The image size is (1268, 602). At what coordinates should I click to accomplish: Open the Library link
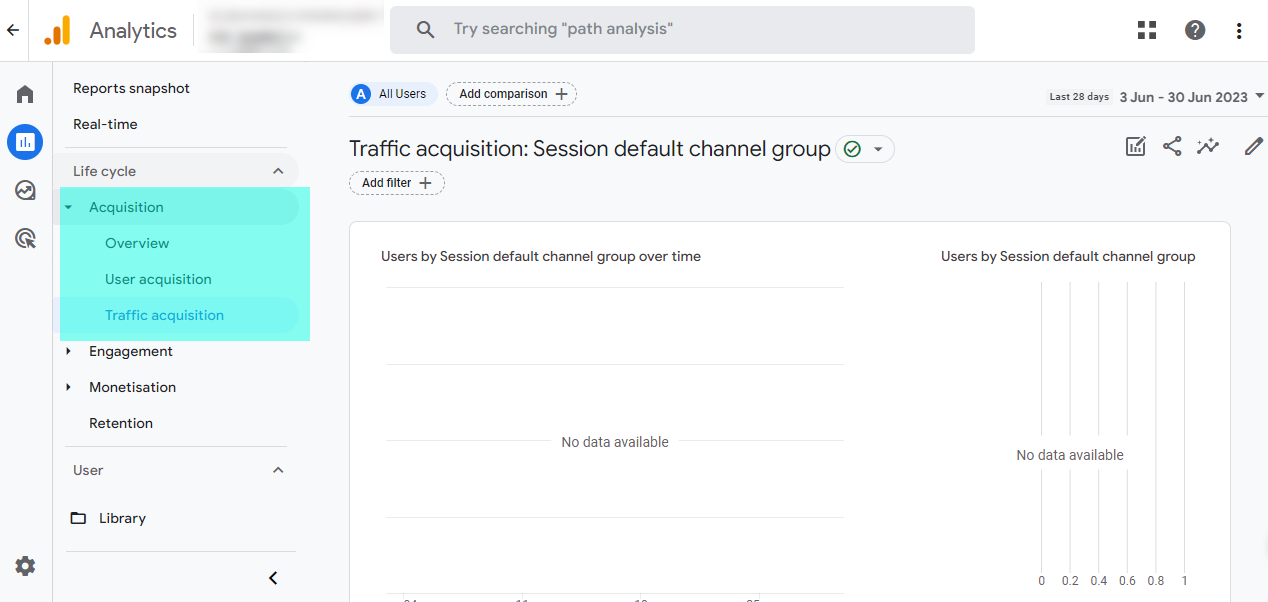pyautogui.click(x=122, y=518)
